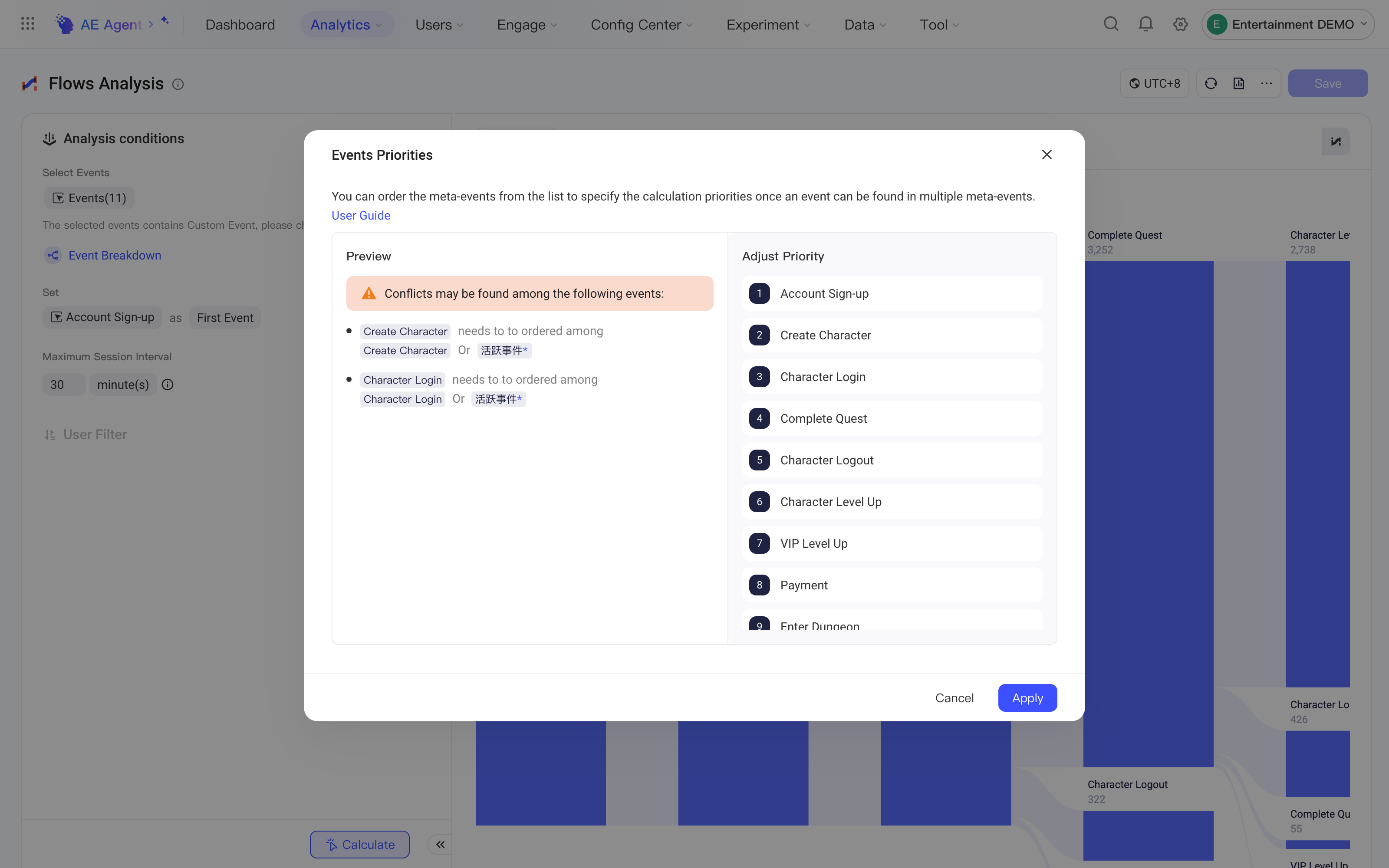Open the more options ellipsis icon
The width and height of the screenshot is (1389, 868).
(x=1266, y=83)
